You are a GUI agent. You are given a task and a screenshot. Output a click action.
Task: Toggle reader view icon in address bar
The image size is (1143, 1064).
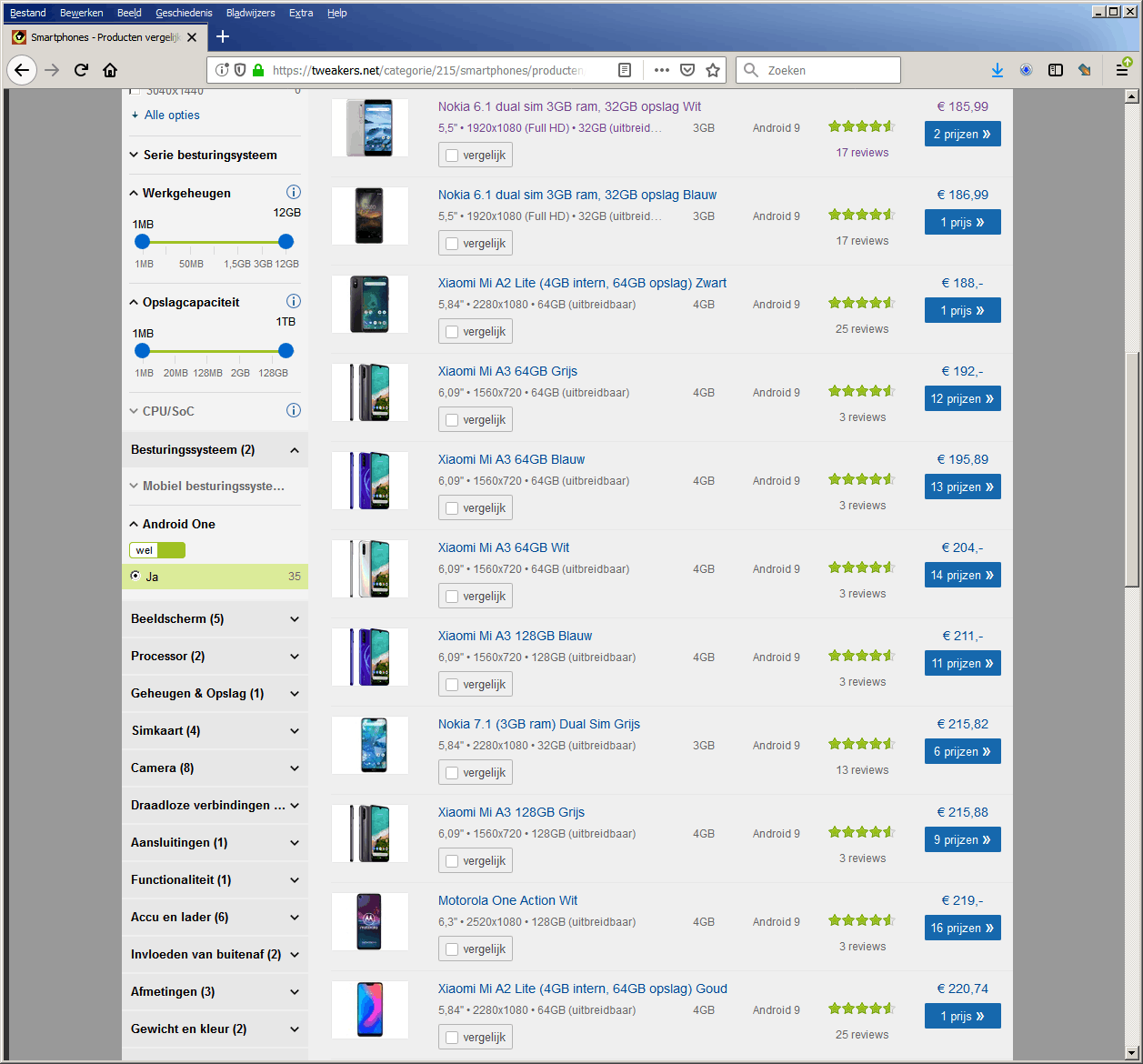625,70
